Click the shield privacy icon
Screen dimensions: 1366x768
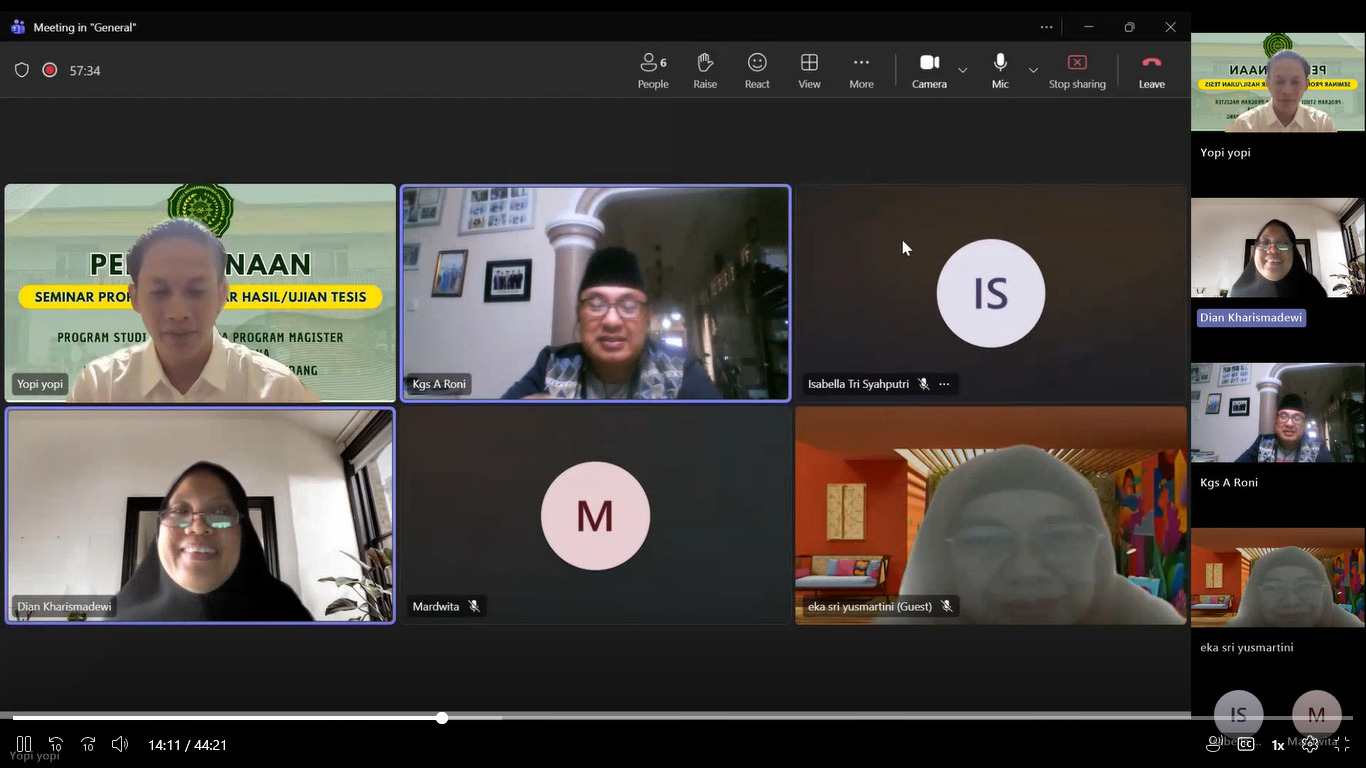coord(22,70)
